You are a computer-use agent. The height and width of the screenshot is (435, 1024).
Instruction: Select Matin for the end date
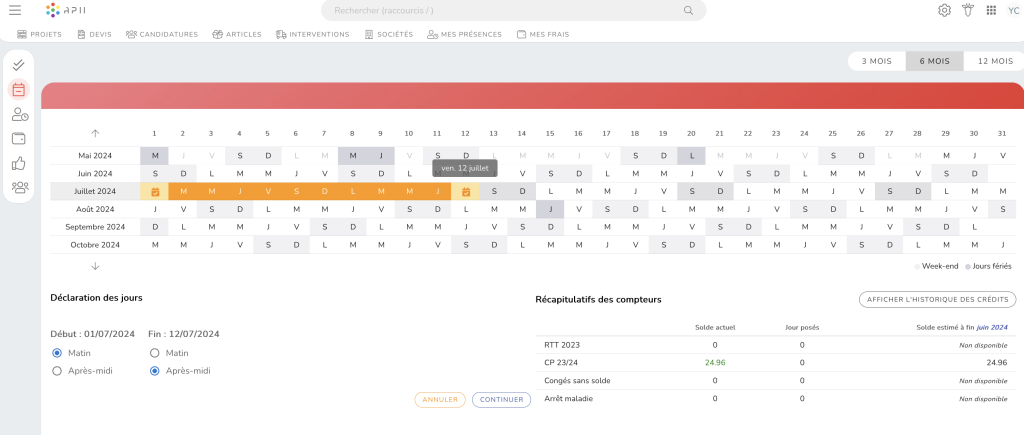click(154, 353)
